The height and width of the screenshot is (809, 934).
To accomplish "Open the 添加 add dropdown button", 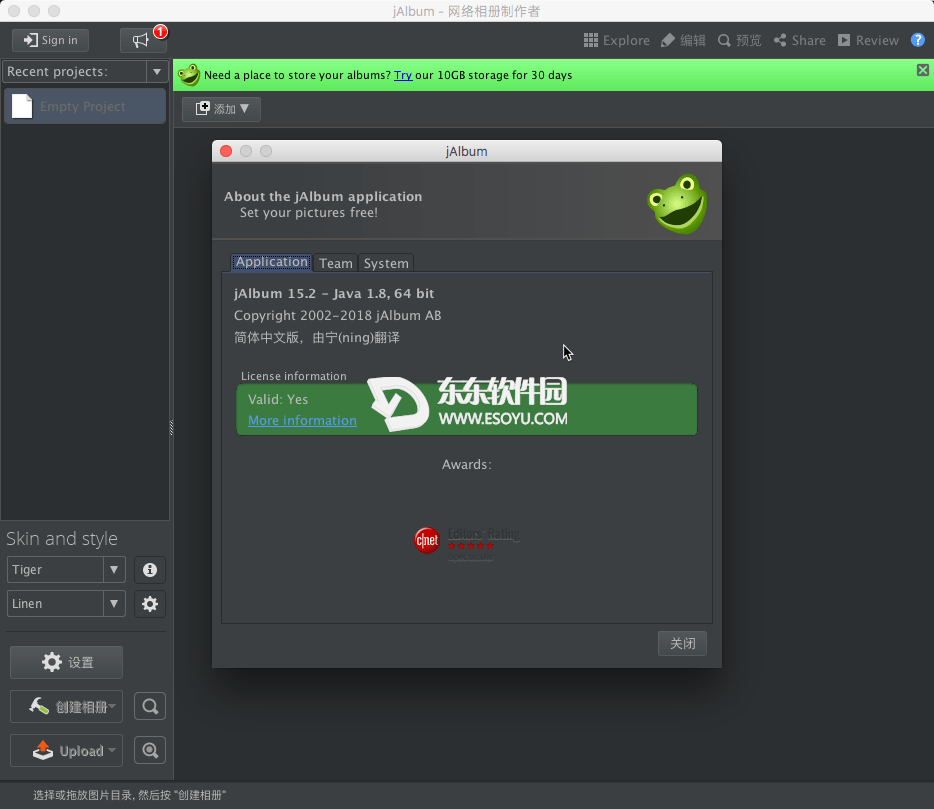I will [221, 109].
